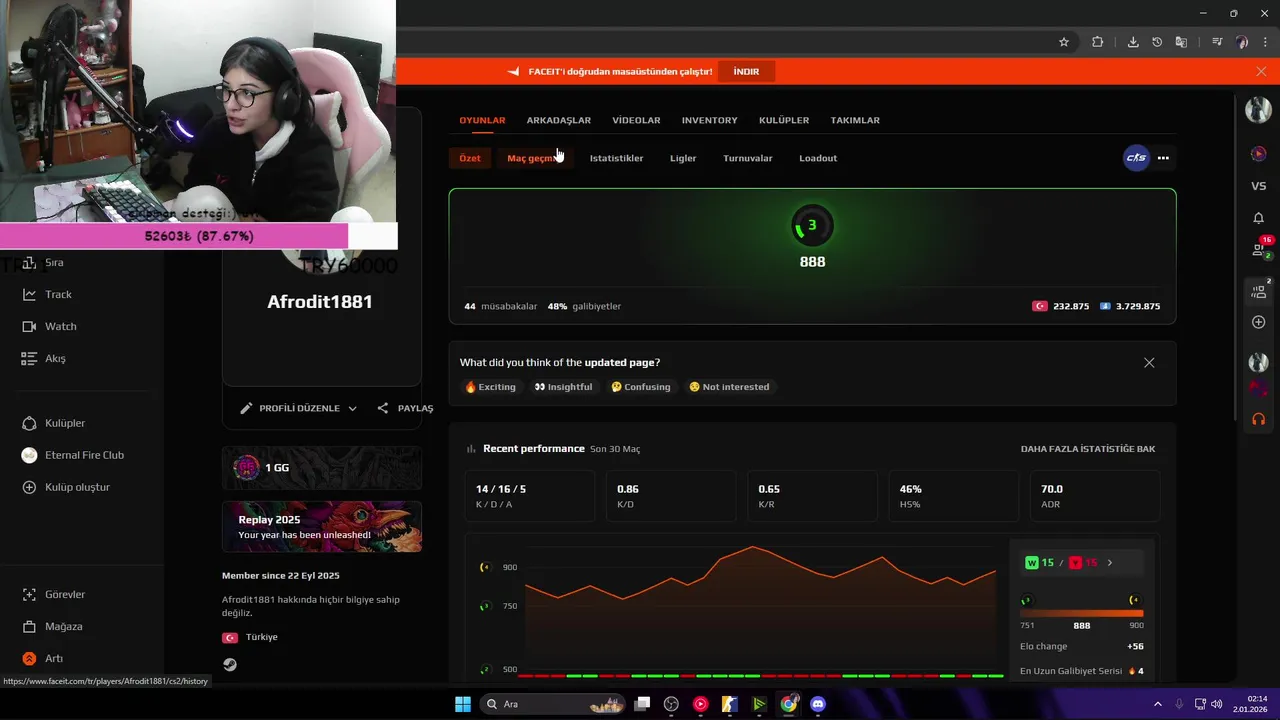
Task: Open the Windows Start menu
Action: [463, 704]
